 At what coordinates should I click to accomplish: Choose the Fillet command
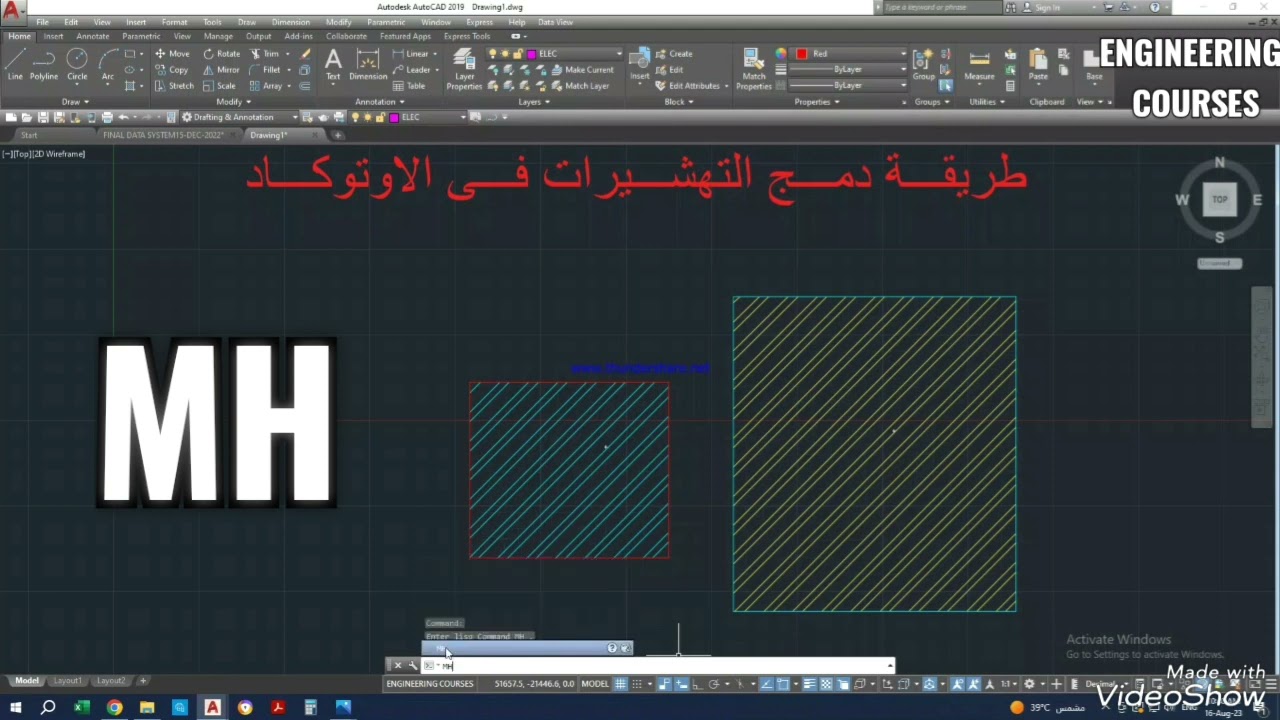click(266, 70)
